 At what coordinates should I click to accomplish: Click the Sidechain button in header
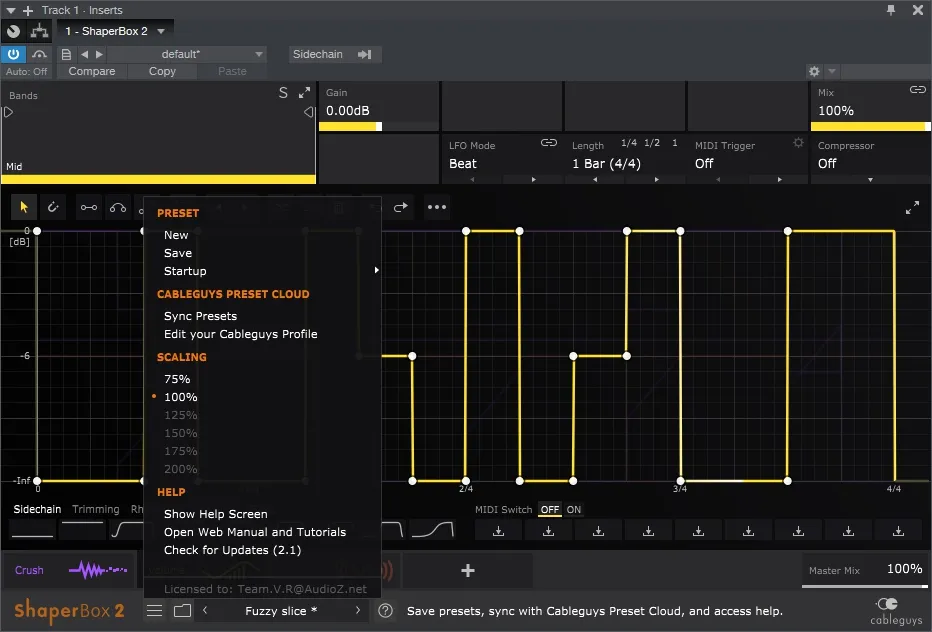click(317, 54)
